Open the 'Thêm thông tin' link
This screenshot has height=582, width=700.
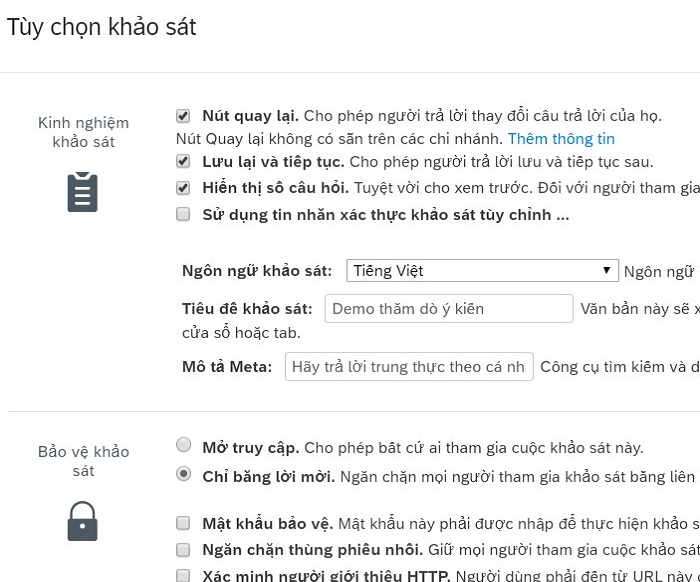pos(561,139)
